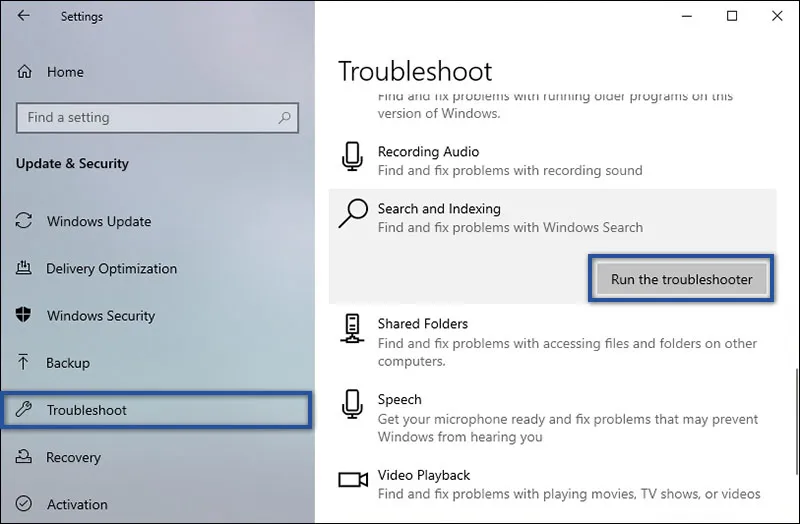Image resolution: width=800 pixels, height=524 pixels.
Task: Open the Home settings page
Action: pyautogui.click(x=65, y=72)
